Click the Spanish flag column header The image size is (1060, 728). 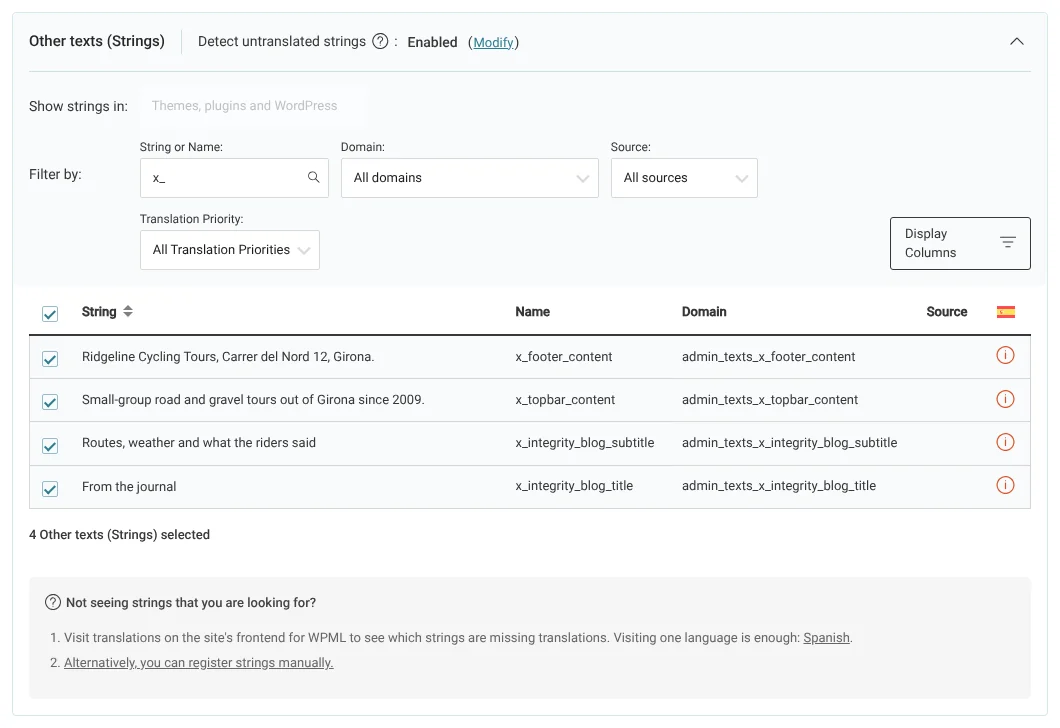1005,312
